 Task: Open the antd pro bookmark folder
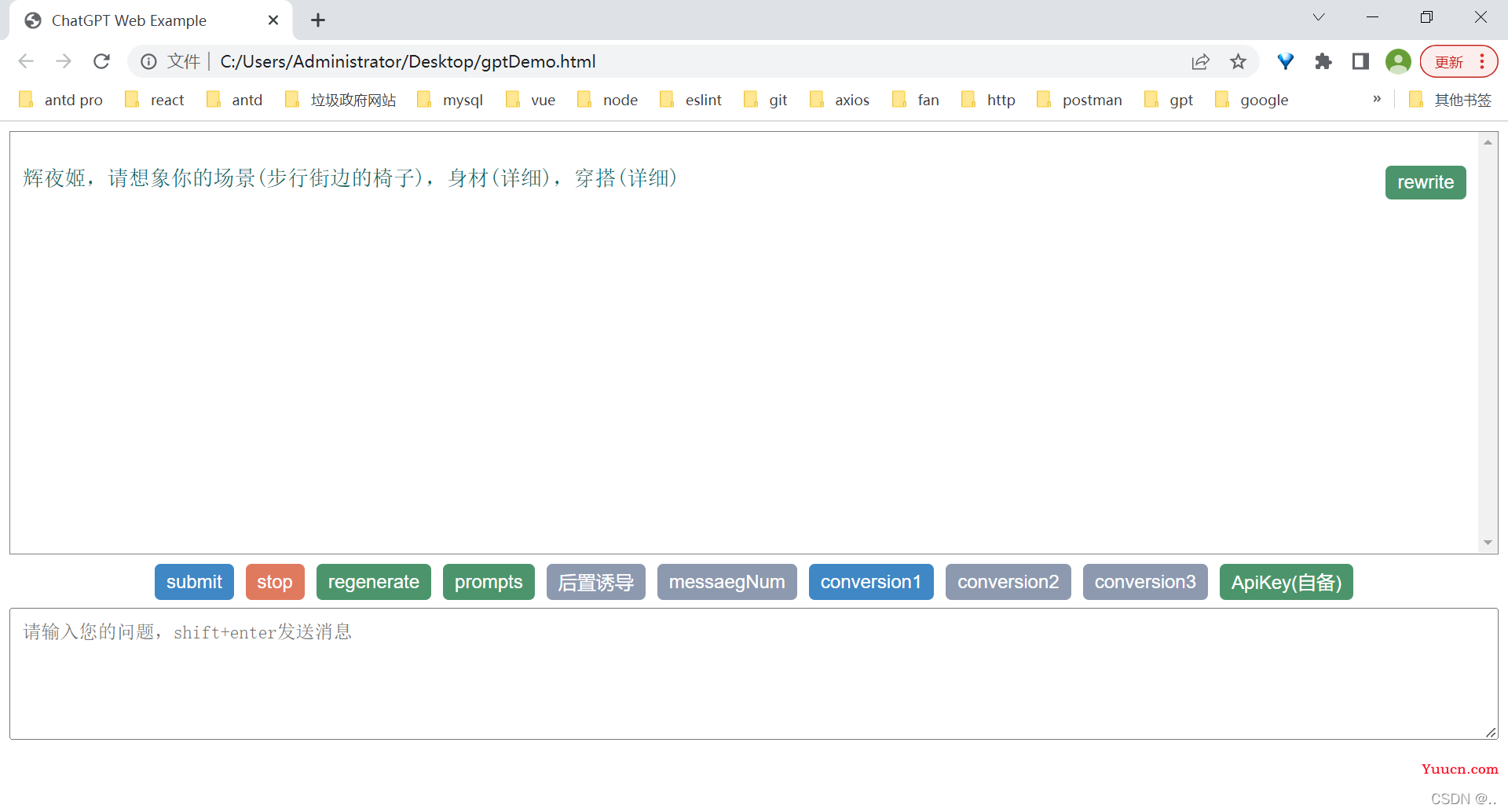point(61,100)
